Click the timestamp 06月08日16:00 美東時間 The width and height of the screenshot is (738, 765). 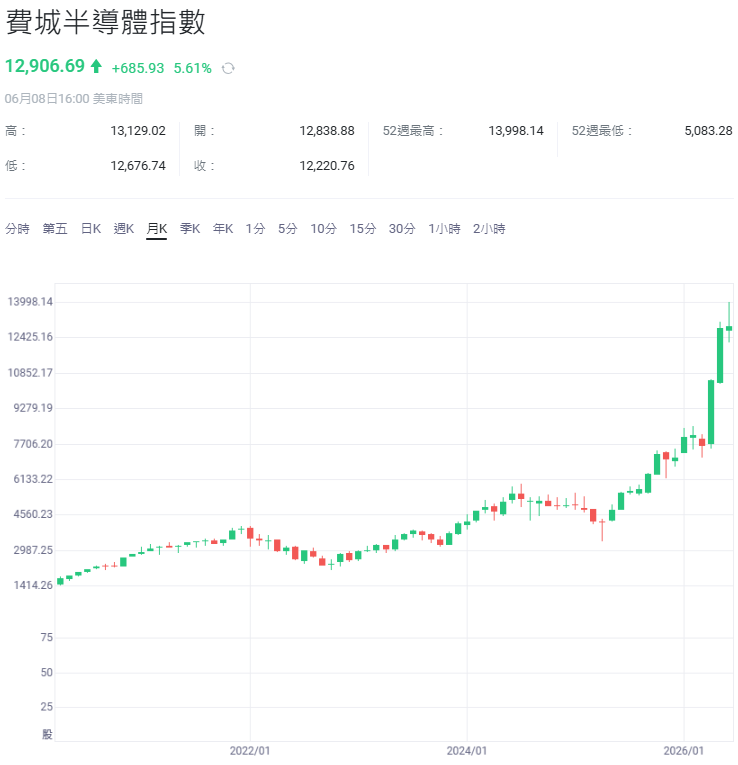point(74,99)
